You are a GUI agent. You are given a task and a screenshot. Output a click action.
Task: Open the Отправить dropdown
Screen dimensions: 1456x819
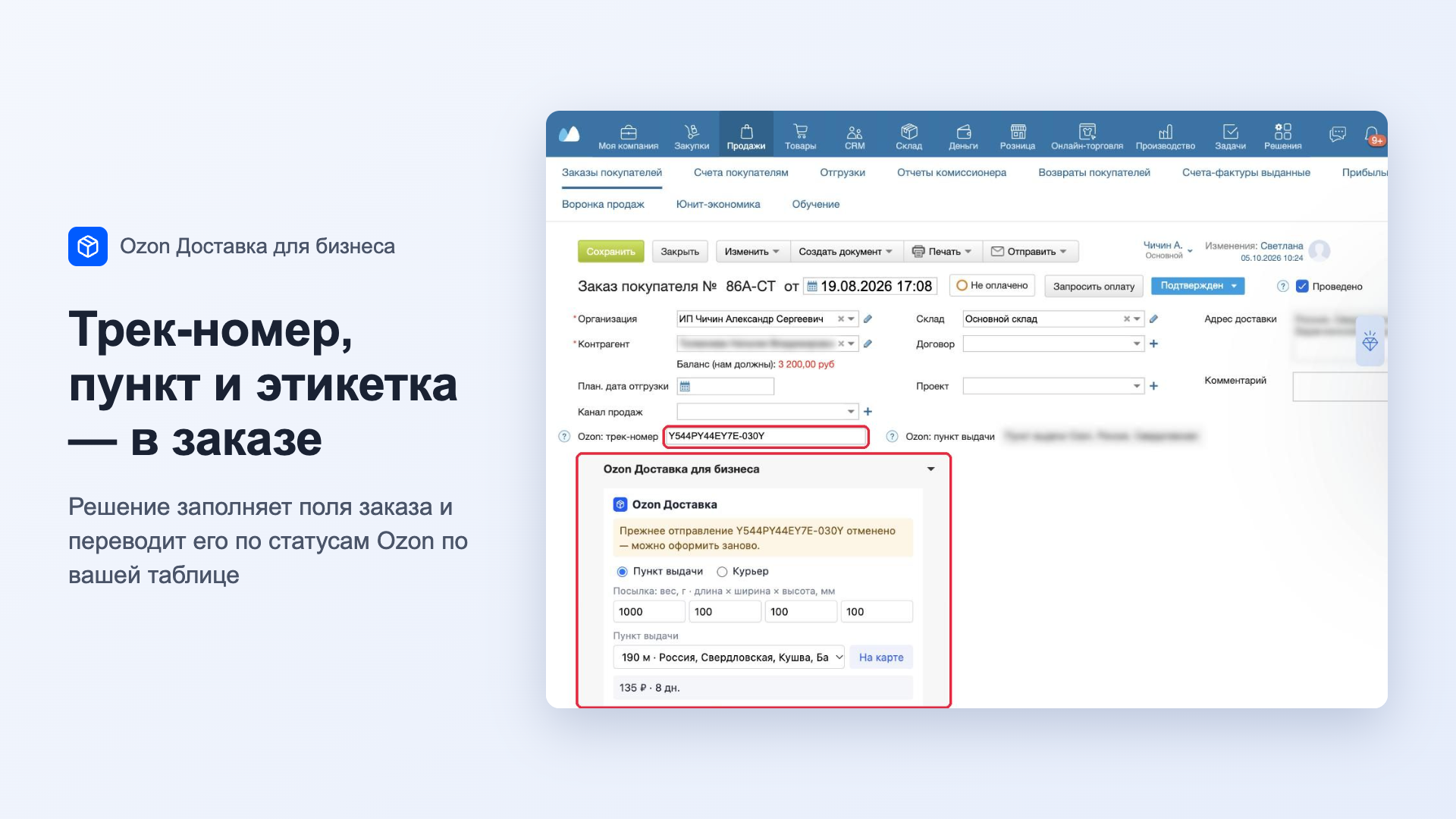[x=1031, y=252]
